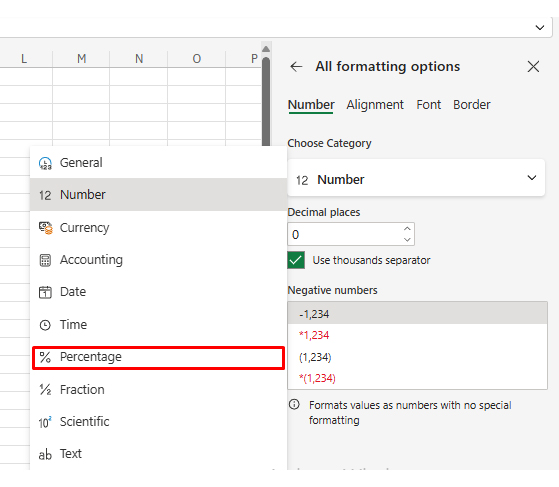Click the info icon beside format description

(294, 405)
